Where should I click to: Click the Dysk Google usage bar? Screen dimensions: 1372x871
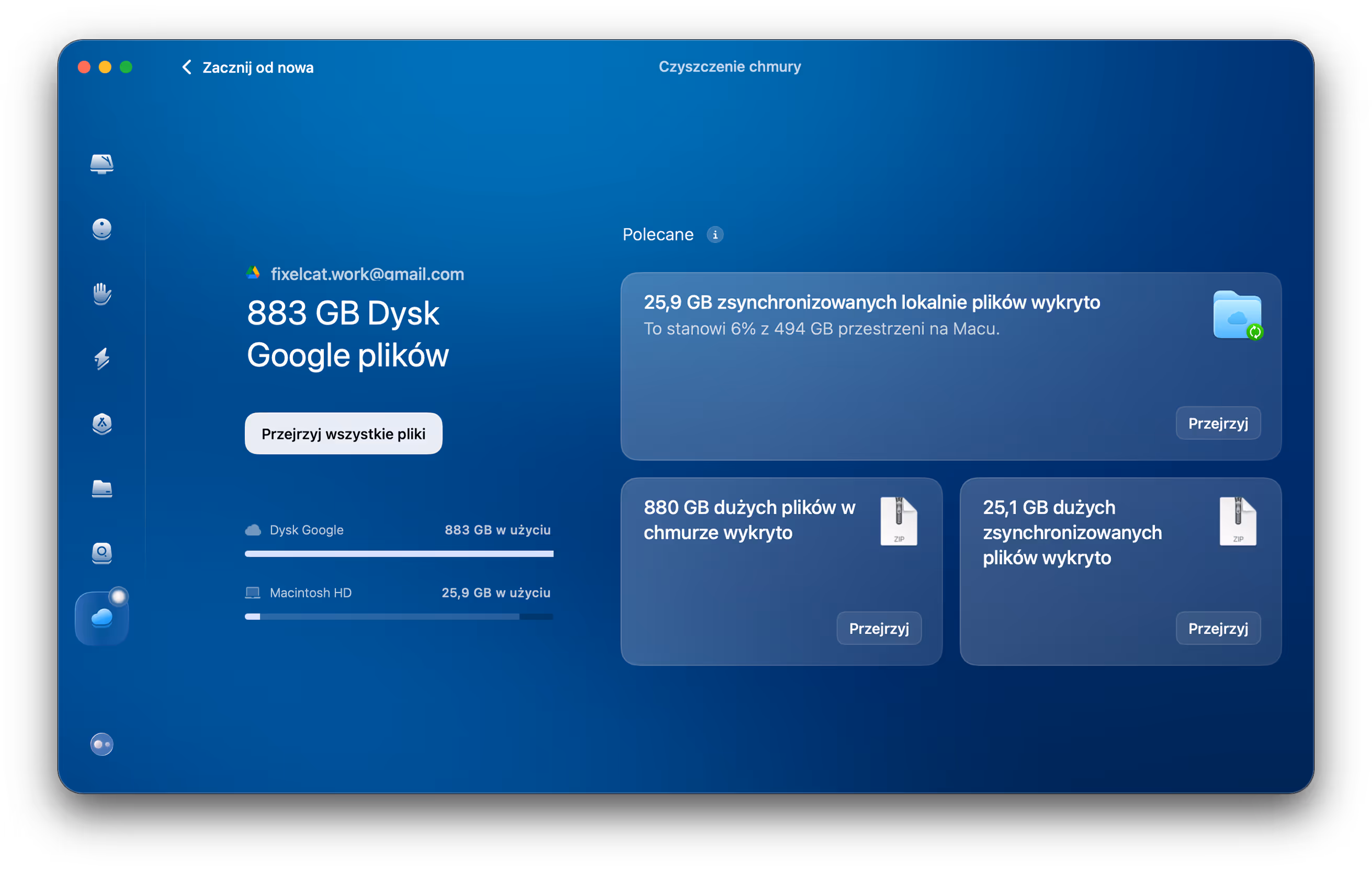(399, 553)
